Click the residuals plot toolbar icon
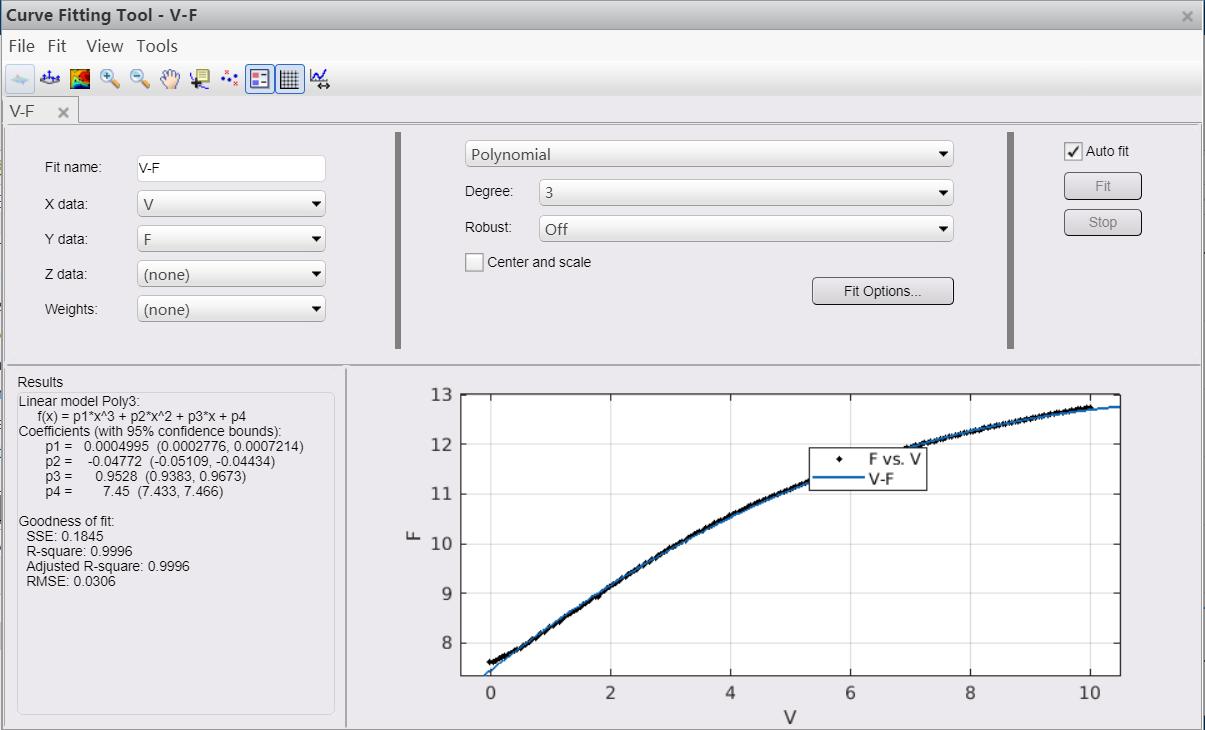Image resolution: width=1205 pixels, height=730 pixels. coord(50,79)
